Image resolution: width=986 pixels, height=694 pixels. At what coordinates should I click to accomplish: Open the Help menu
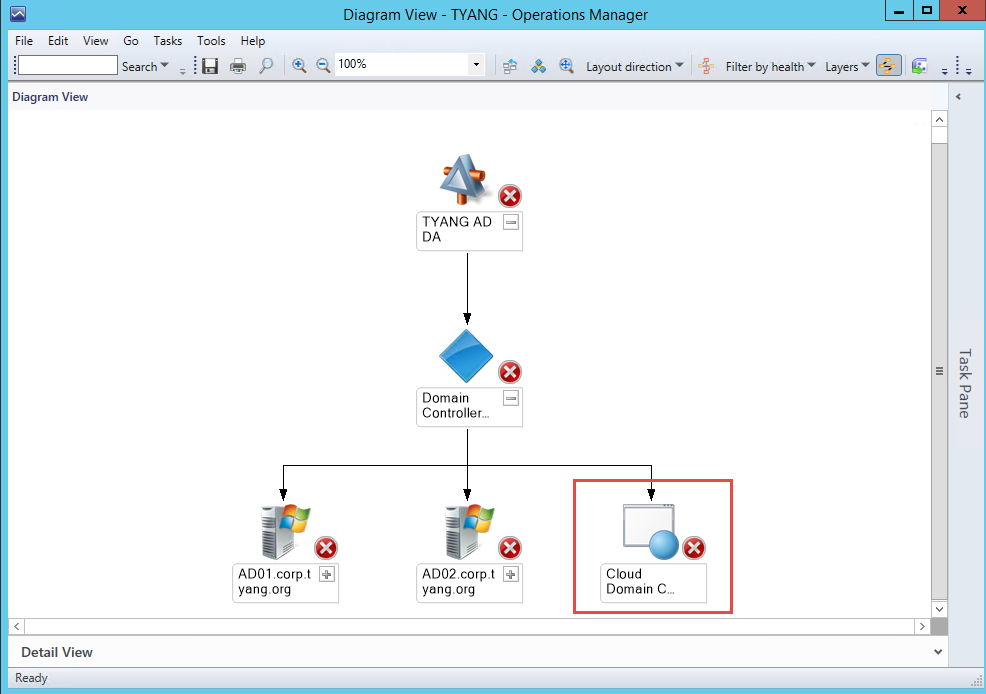coord(253,41)
